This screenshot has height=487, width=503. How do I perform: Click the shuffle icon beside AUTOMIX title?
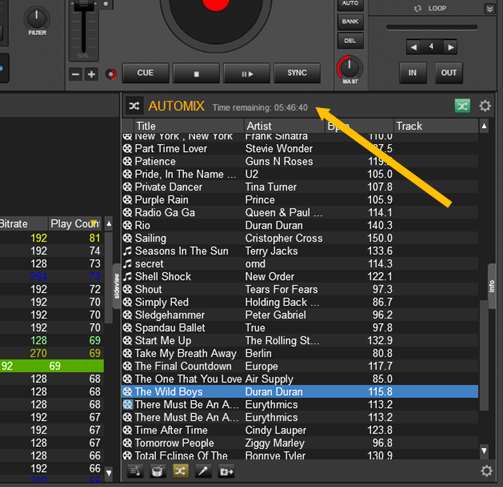[134, 106]
